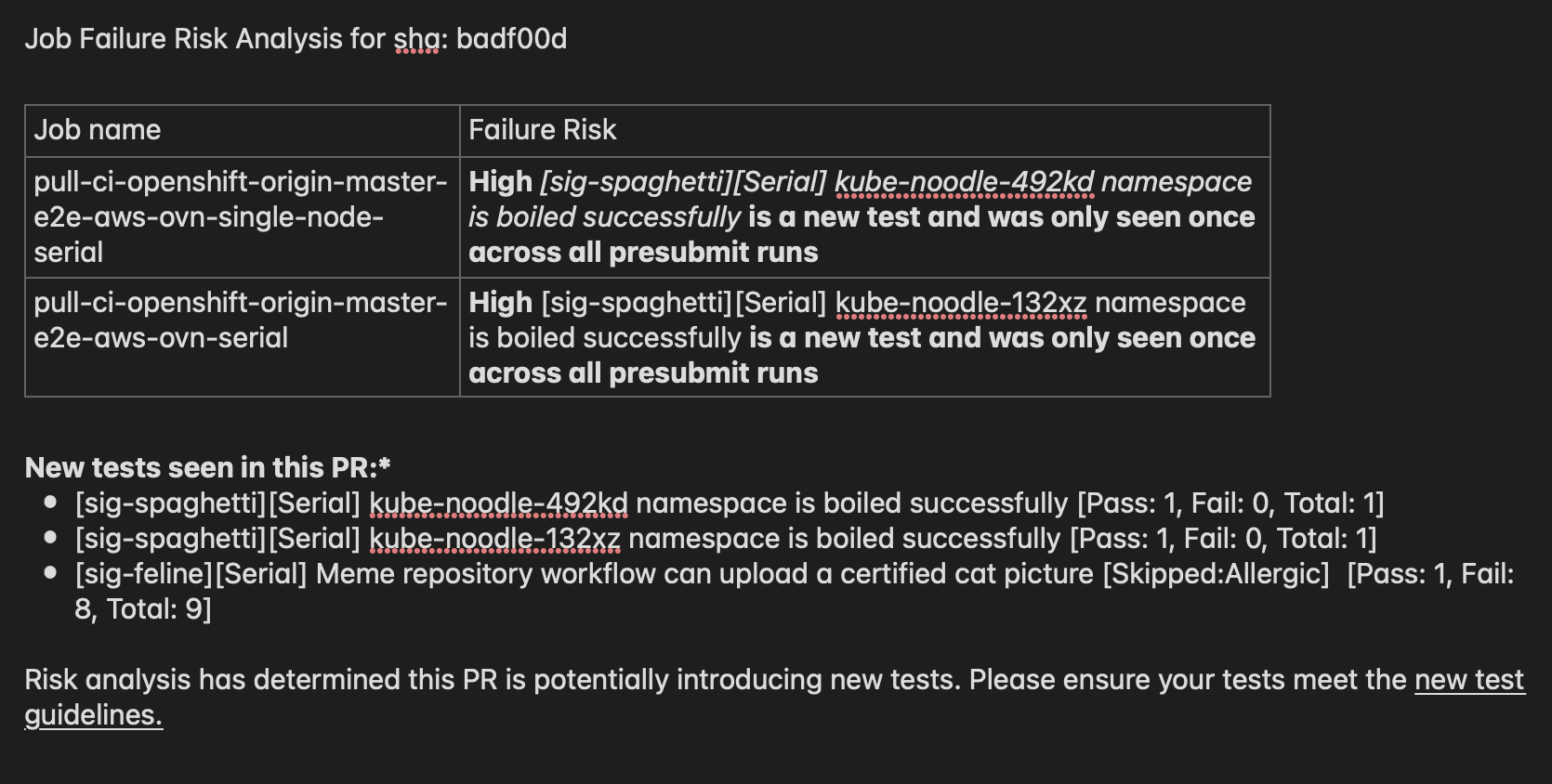Click kube-noodle-132xz in the bulleted list
This screenshot has height=784, width=1552.
pyautogui.click(x=494, y=539)
